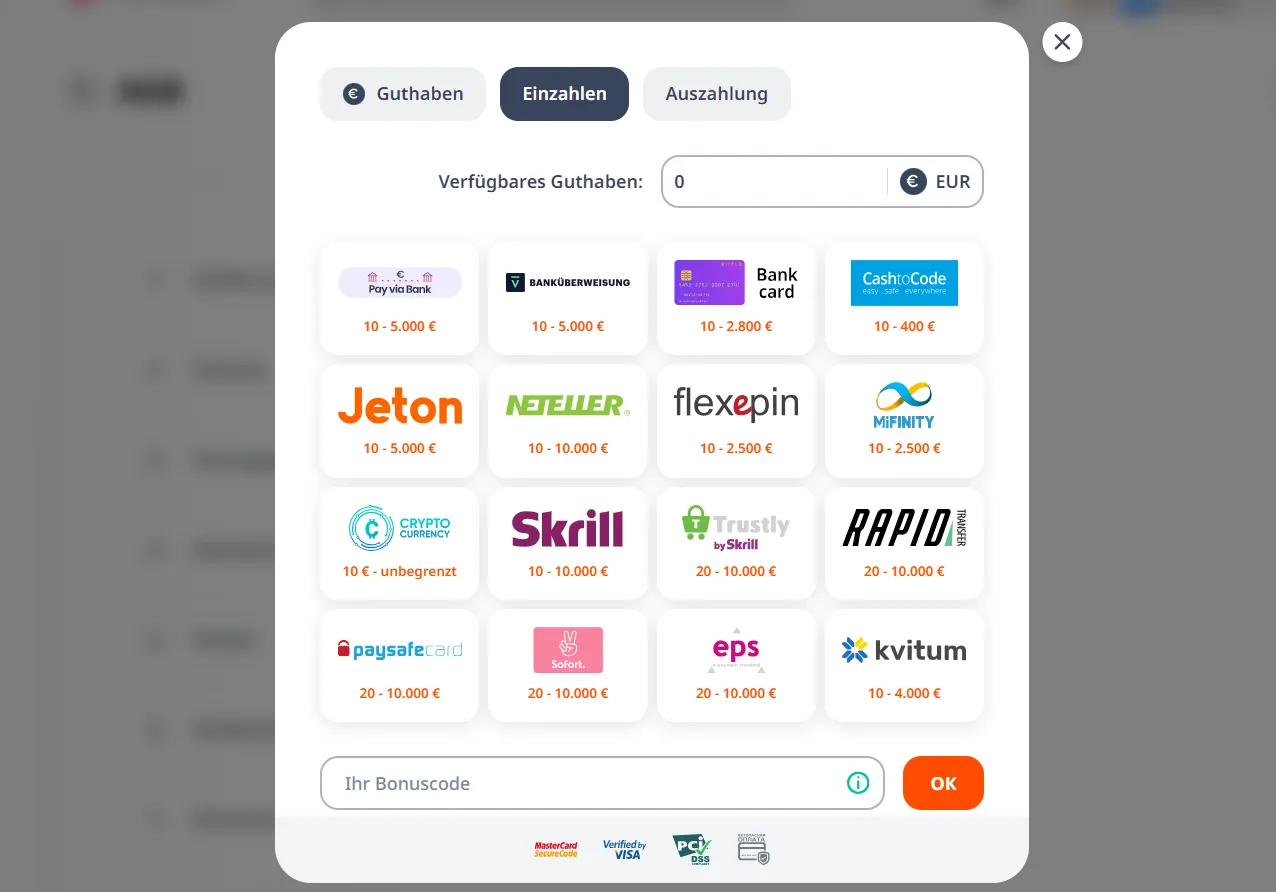Select the Pay via Bank payment option
Image resolution: width=1276 pixels, height=892 pixels.
click(x=400, y=298)
